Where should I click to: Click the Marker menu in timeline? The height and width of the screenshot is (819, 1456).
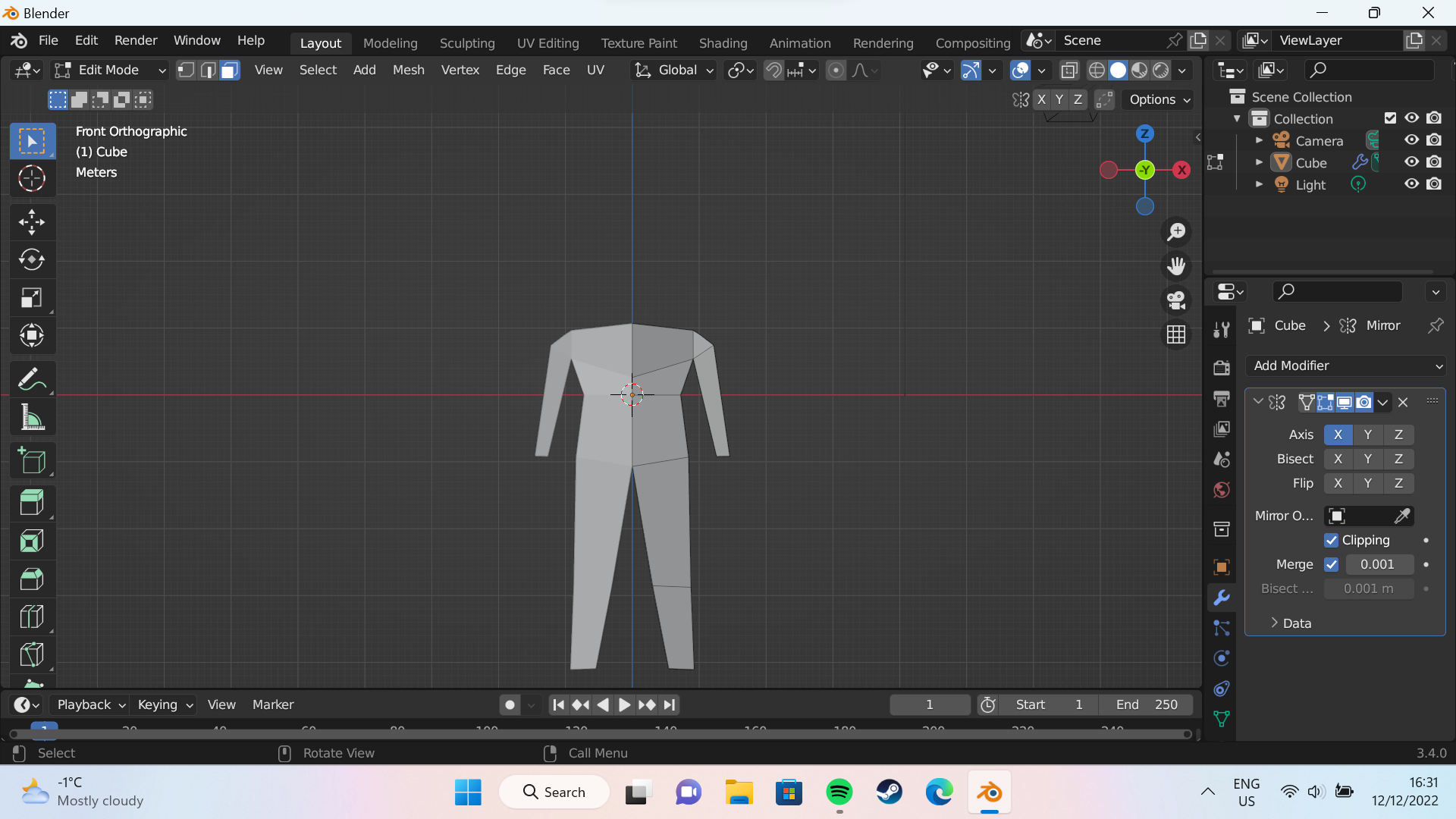tap(273, 704)
